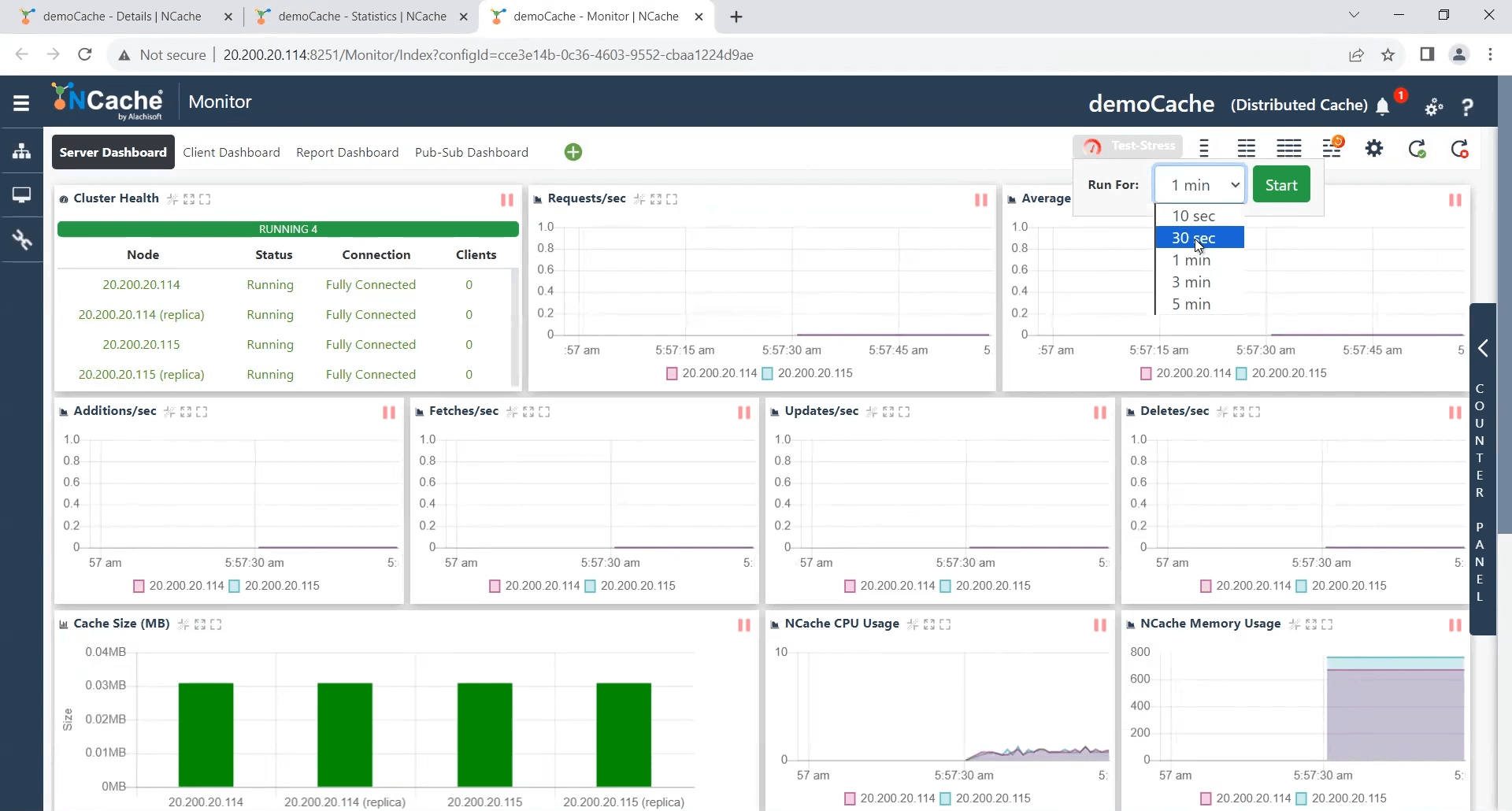Image resolution: width=1512 pixels, height=811 pixels.
Task: Click the pin icon on Fetches/sec panel
Action: click(x=512, y=412)
